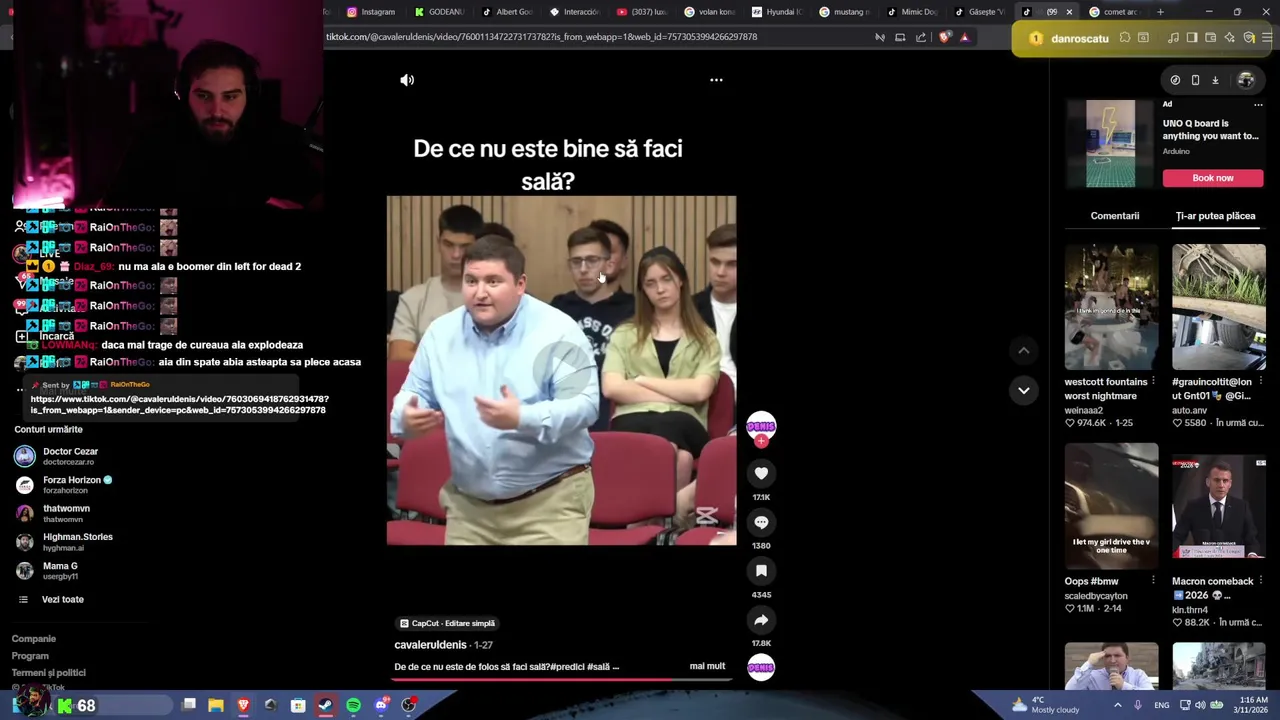Viewport: 1280px width, 720px height.
Task: Like the video with the heart icon
Action: click(761, 473)
